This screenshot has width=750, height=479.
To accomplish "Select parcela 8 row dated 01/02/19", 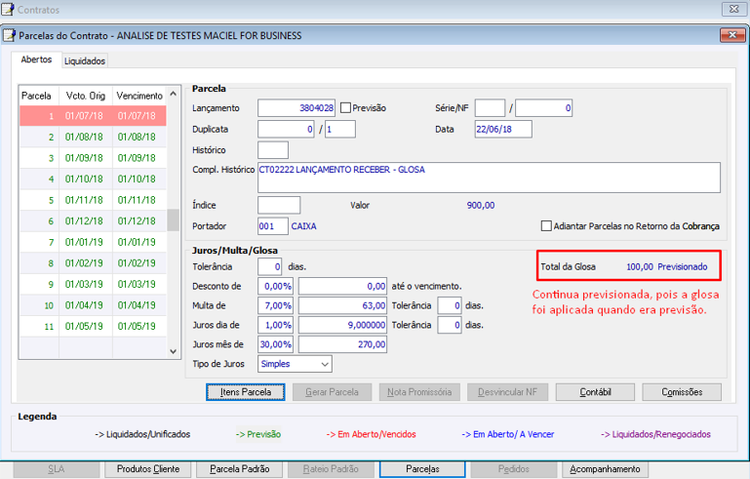I will [93, 263].
